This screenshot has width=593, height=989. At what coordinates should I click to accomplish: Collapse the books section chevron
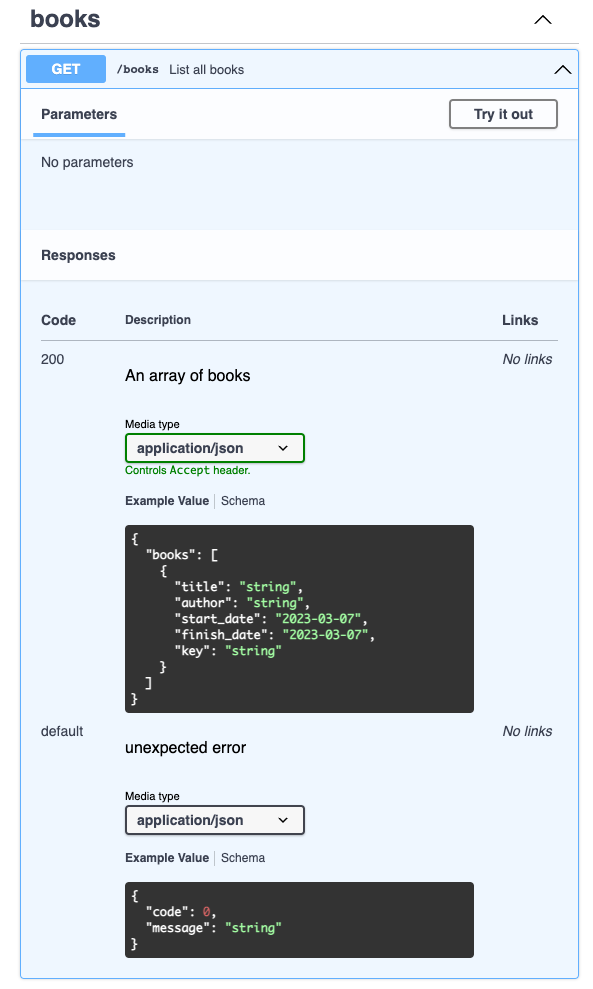[x=543, y=20]
